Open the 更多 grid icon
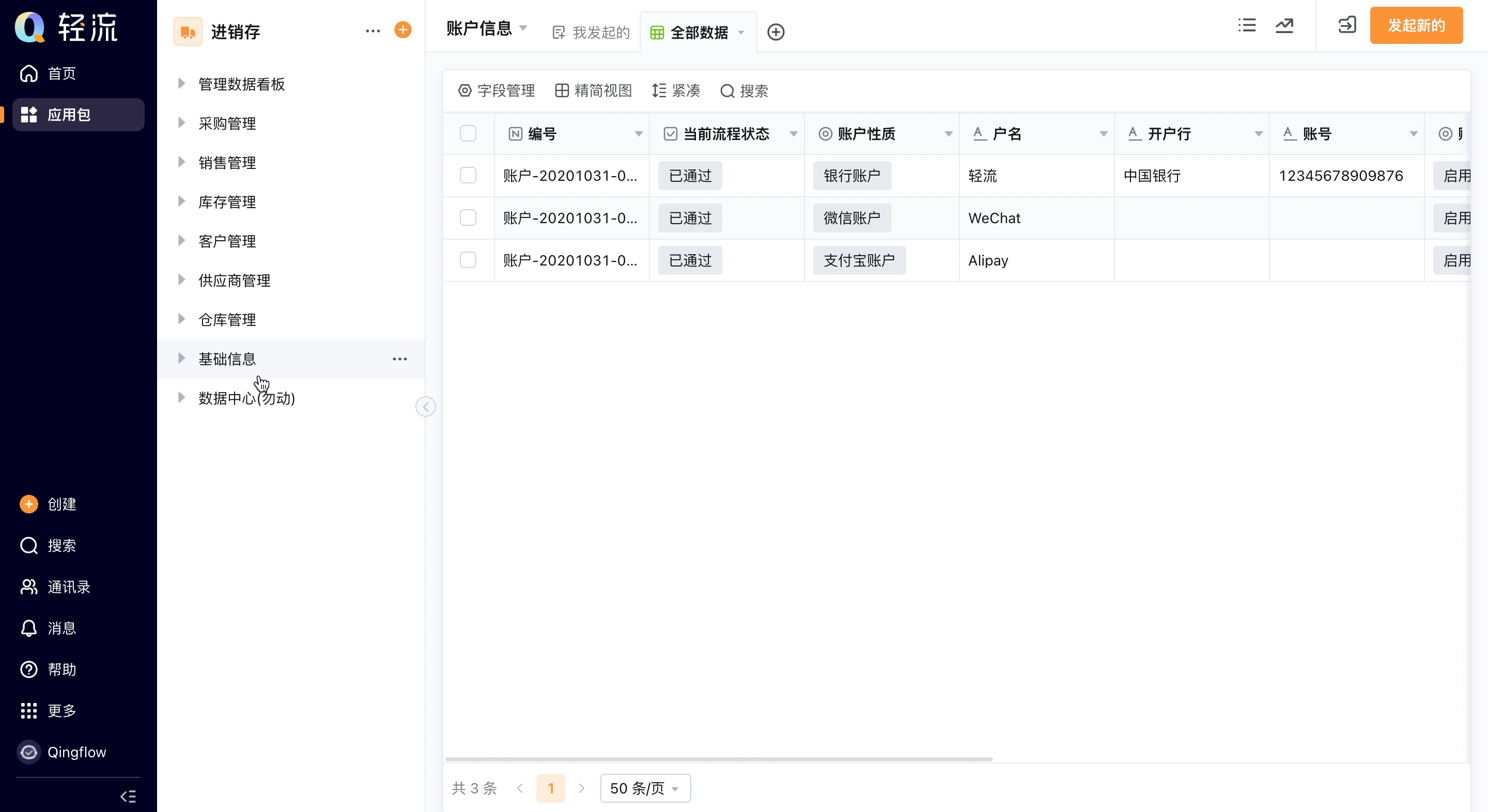Image resolution: width=1488 pixels, height=812 pixels. pyautogui.click(x=29, y=710)
